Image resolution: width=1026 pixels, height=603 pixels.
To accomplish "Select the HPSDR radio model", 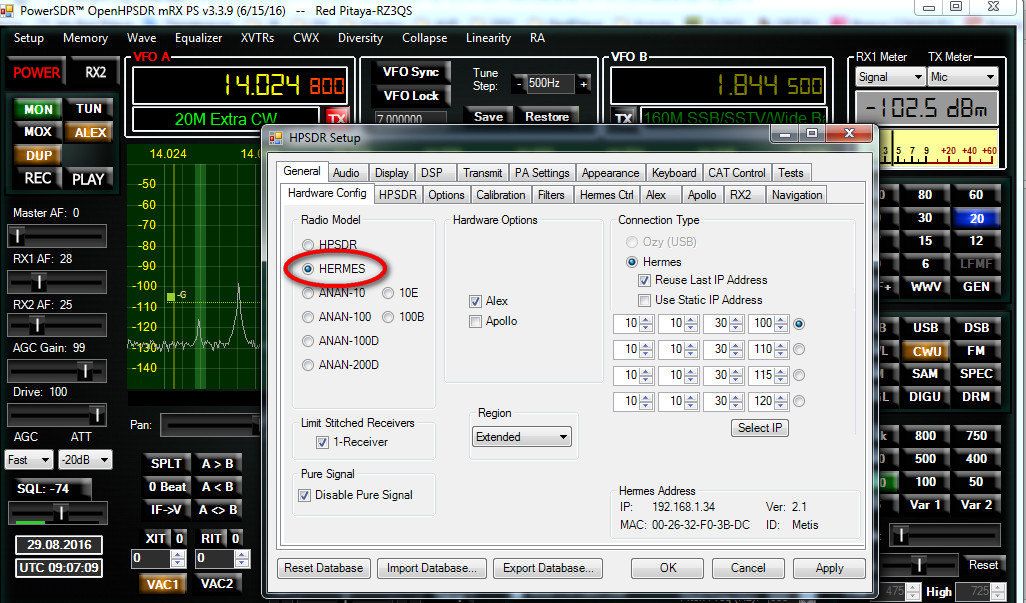I will tap(331, 245).
